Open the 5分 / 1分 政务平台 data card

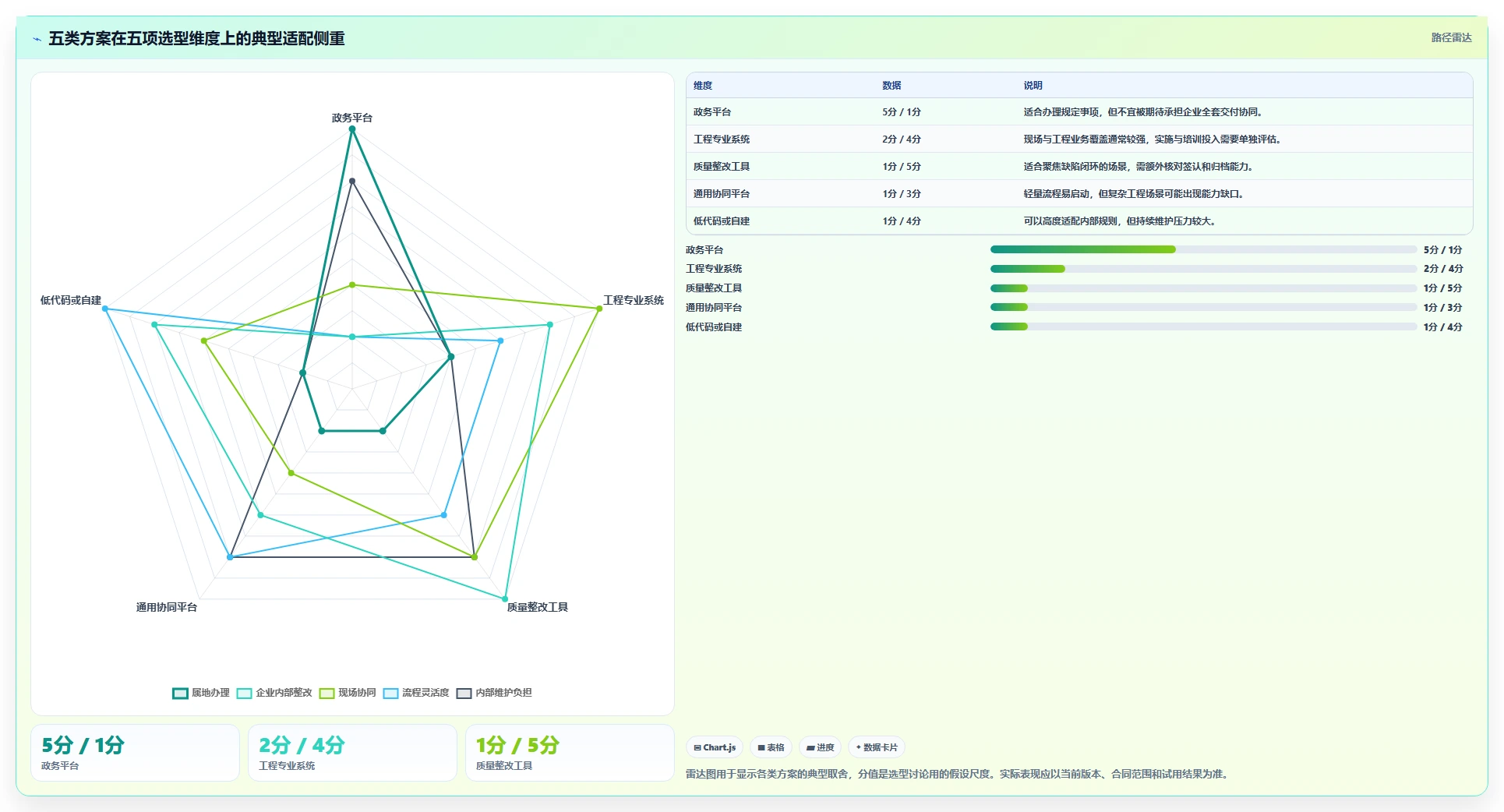(135, 753)
